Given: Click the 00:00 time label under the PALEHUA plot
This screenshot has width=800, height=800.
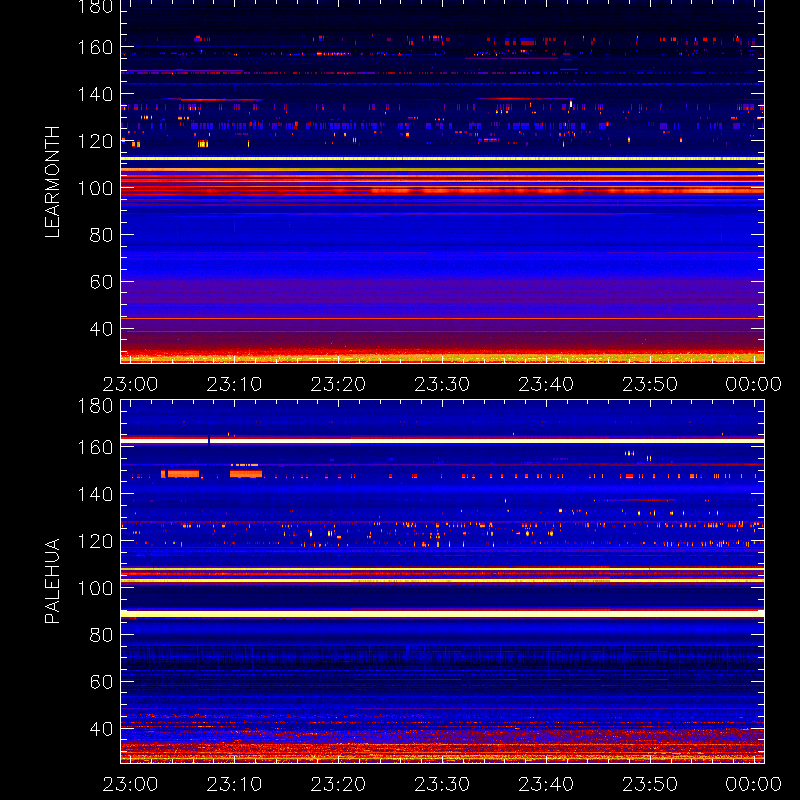Looking at the screenshot, I should [754, 784].
